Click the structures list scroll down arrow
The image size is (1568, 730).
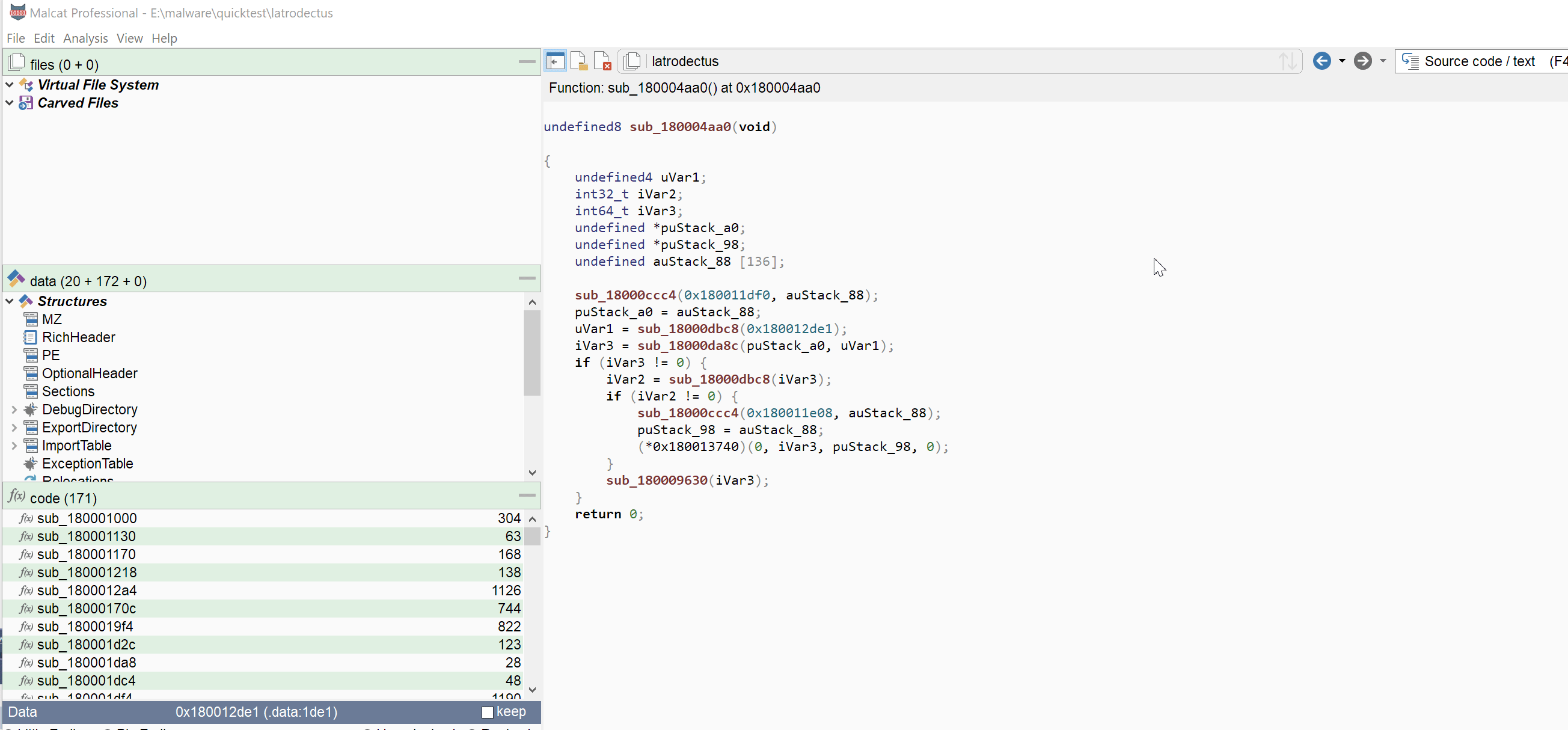pyautogui.click(x=532, y=473)
